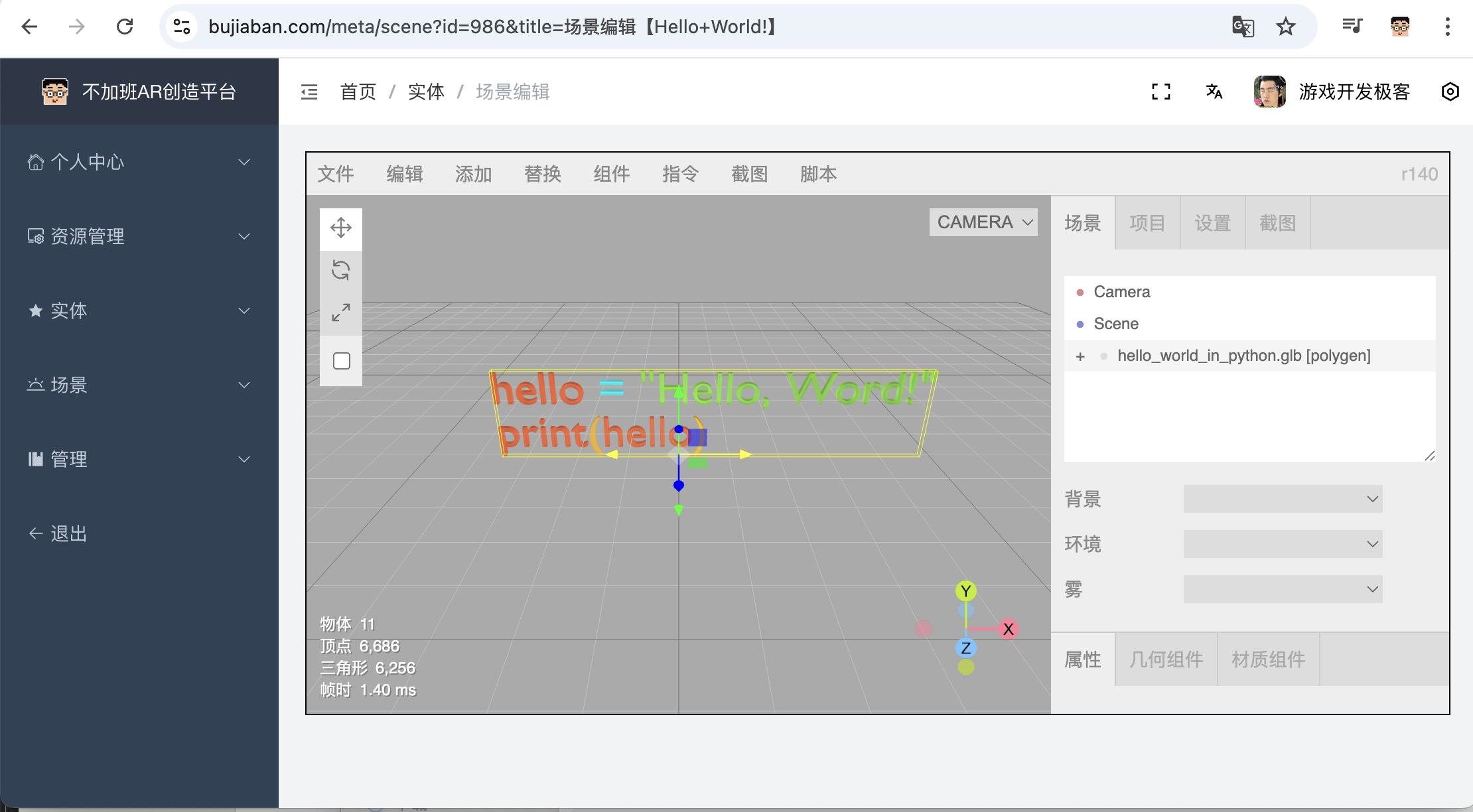
Task: Click the browser address bar URL
Action: (492, 27)
